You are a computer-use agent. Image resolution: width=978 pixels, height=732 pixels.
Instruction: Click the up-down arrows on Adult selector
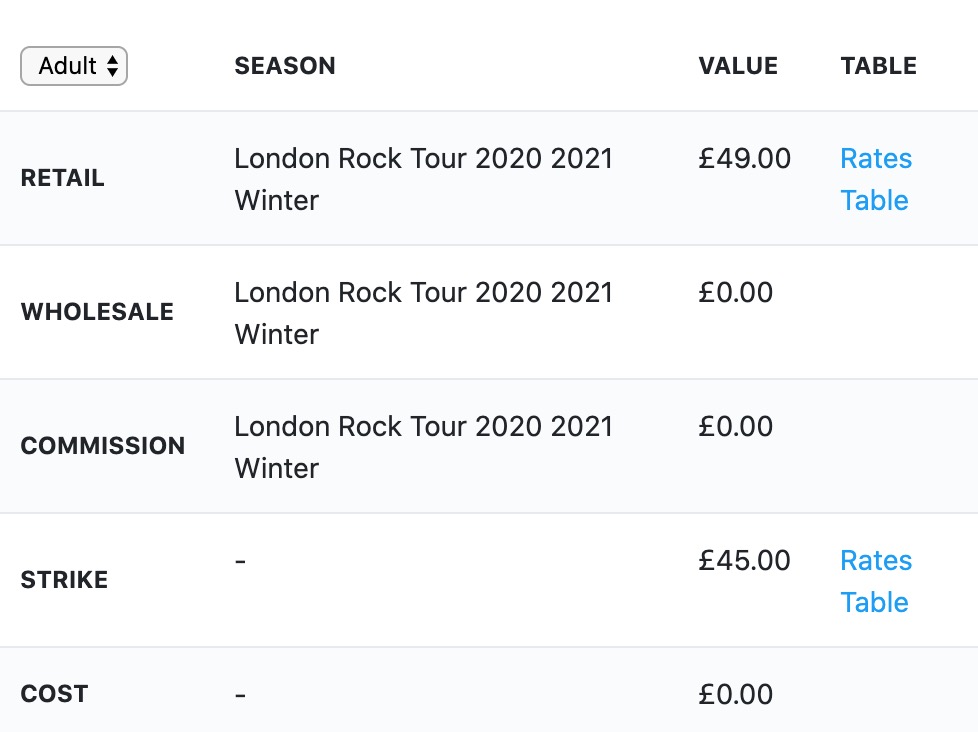point(112,66)
